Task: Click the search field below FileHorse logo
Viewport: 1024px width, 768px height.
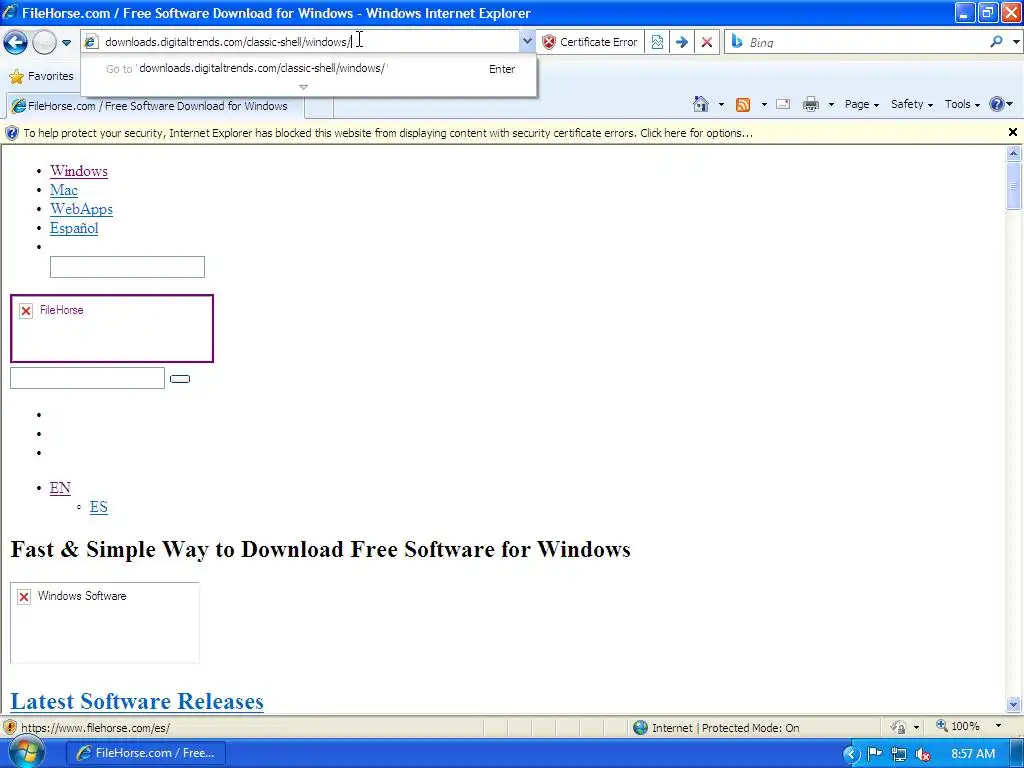Action: (x=87, y=378)
